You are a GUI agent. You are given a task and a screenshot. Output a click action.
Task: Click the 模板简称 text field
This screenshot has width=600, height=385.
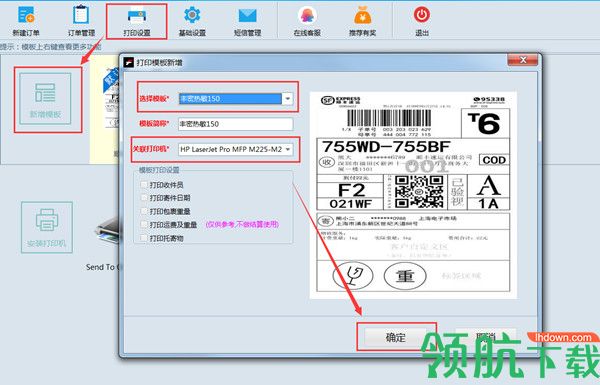(x=236, y=124)
